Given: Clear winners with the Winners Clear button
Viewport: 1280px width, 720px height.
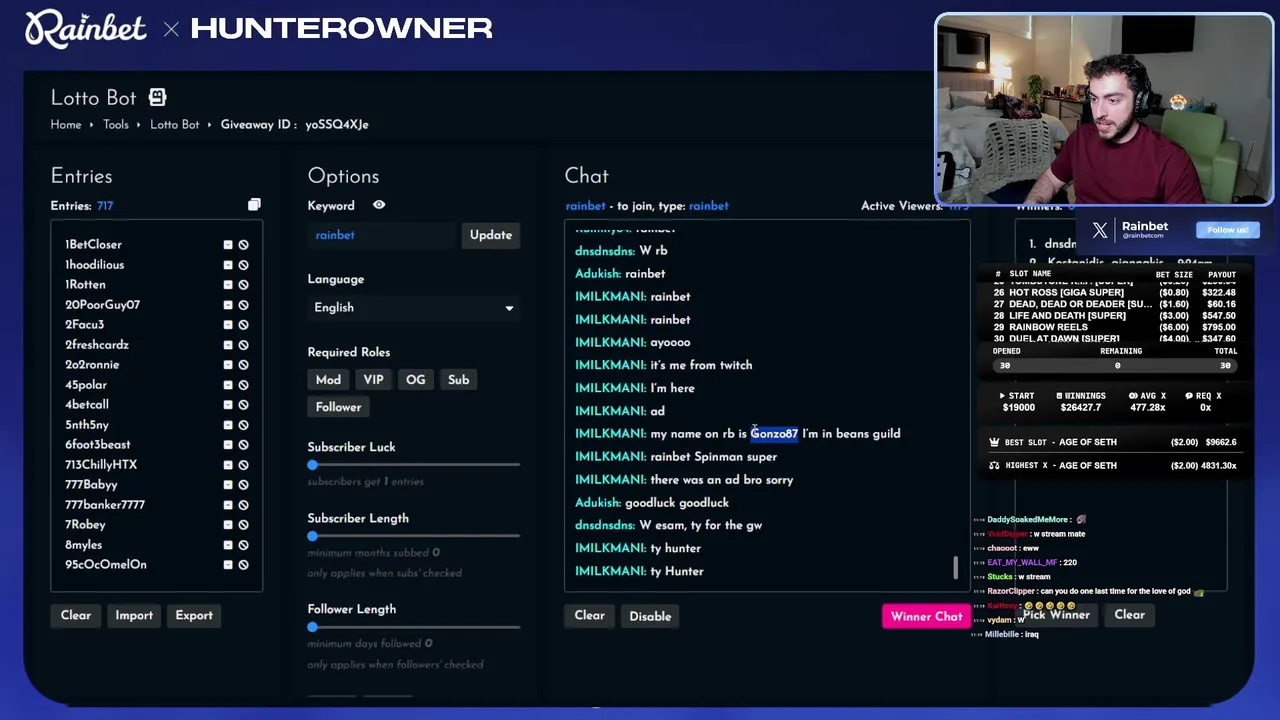Looking at the screenshot, I should point(1129,614).
